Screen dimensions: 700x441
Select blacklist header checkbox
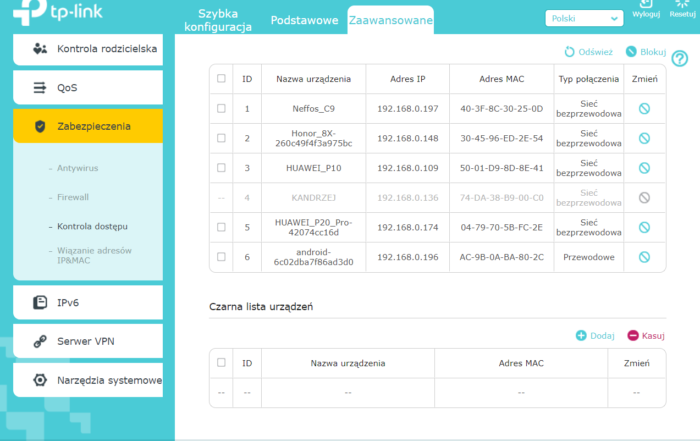pyautogui.click(x=221, y=363)
